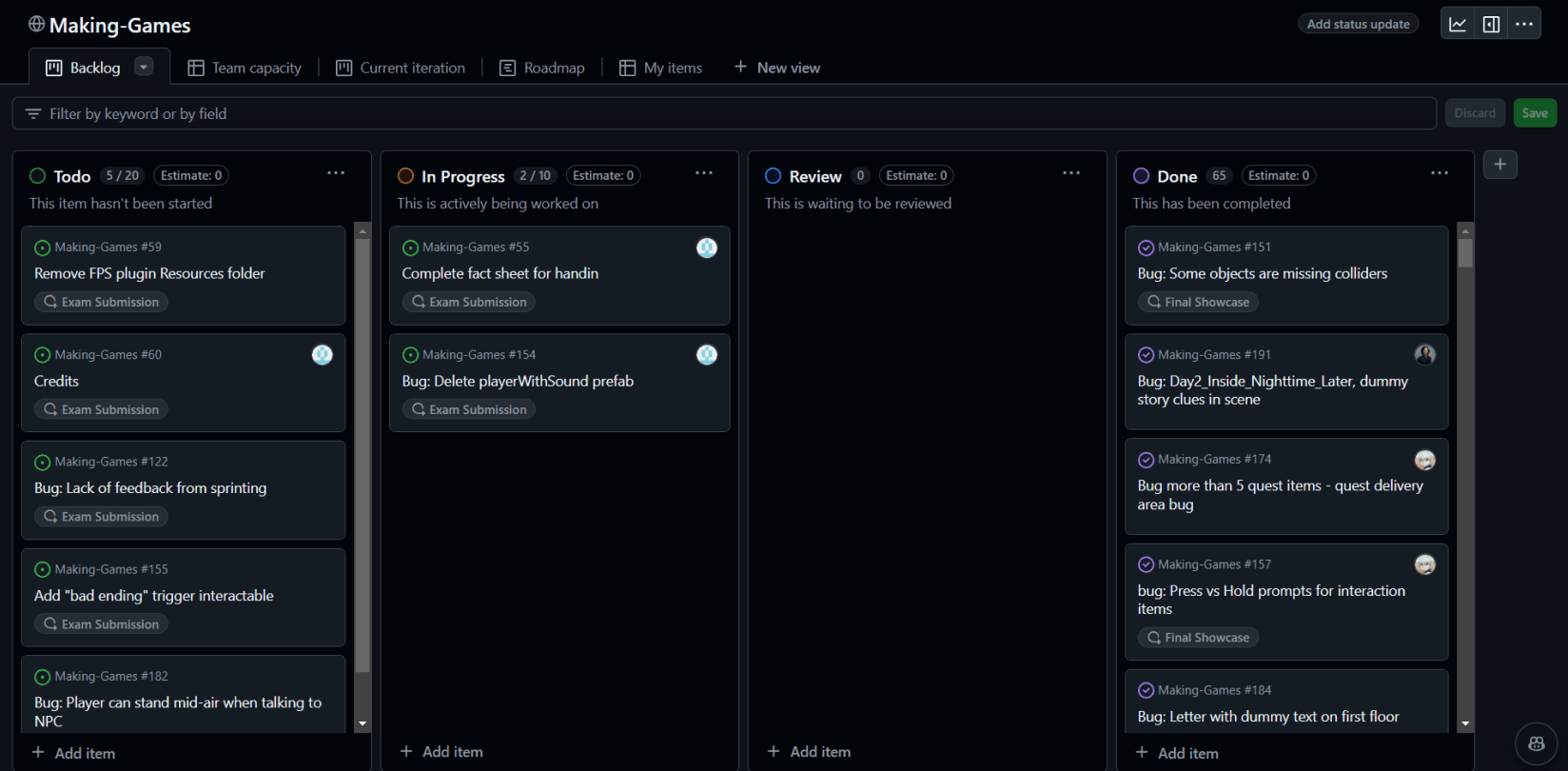Switch to the Roadmap tab
This screenshot has width=1568, height=771.
[542, 68]
